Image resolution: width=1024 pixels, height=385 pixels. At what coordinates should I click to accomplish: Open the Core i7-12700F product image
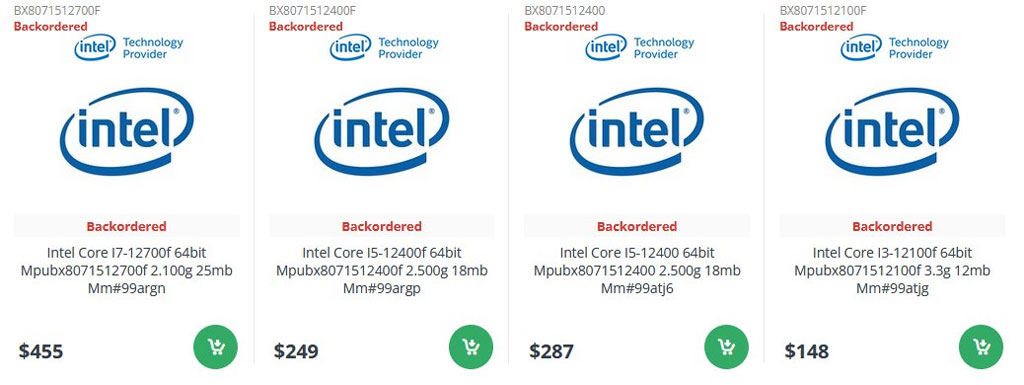tap(126, 131)
